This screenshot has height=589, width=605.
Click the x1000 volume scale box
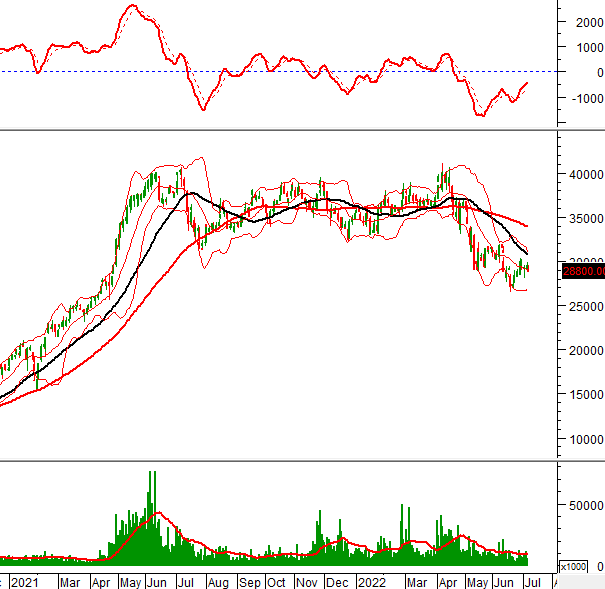[574, 566]
